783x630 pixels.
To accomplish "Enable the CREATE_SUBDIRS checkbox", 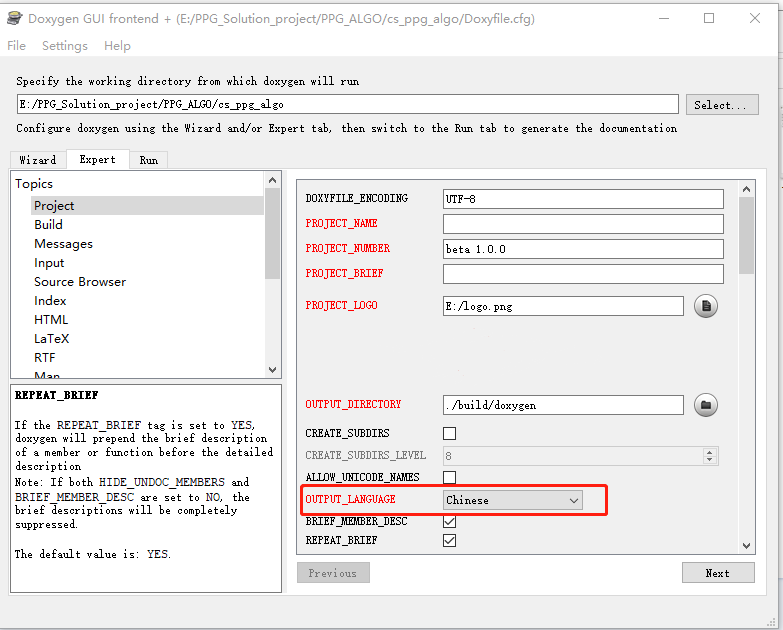I will tap(449, 433).
